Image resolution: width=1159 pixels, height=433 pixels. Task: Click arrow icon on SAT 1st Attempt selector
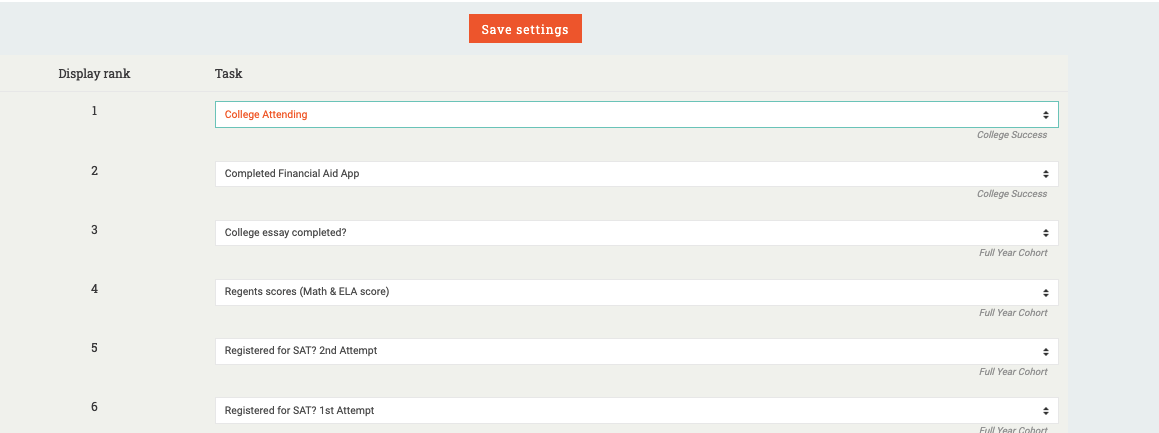pyautogui.click(x=1045, y=411)
